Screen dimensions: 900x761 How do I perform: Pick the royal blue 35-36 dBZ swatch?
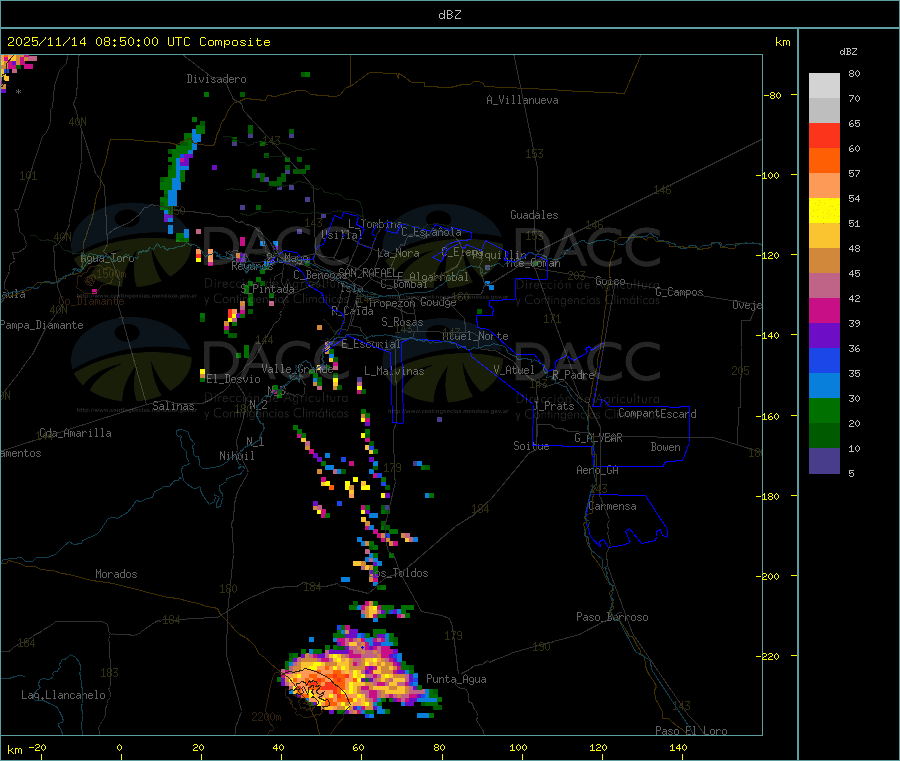point(824,360)
